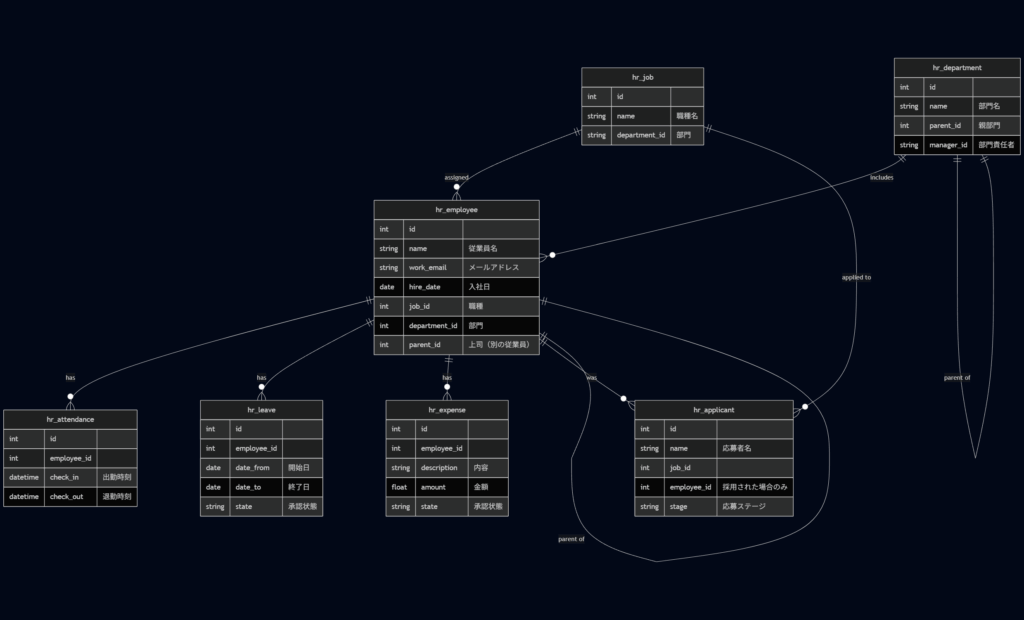Select the 出勤時刻 comment
This screenshot has width=1024, height=620.
[x=117, y=477]
